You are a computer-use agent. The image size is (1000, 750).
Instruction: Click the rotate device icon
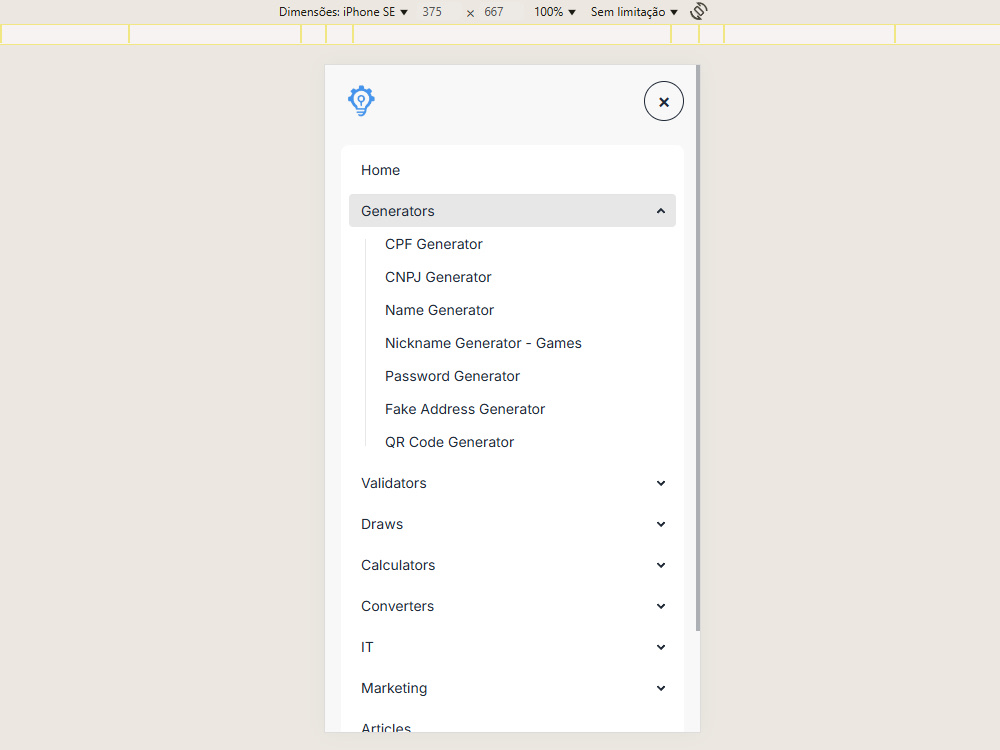click(698, 11)
